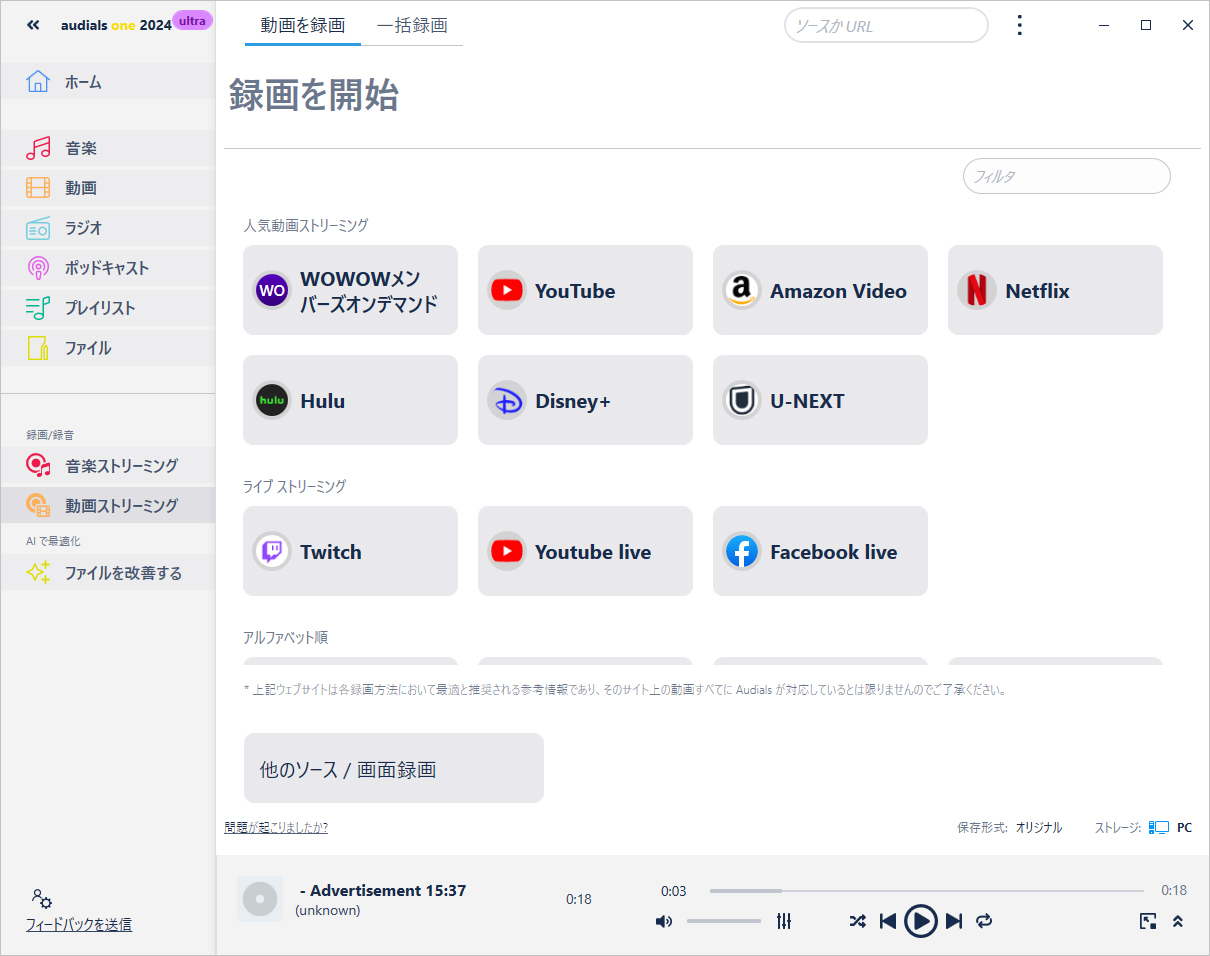The image size is (1210, 956).
Task: Skip to the next track
Action: point(954,921)
